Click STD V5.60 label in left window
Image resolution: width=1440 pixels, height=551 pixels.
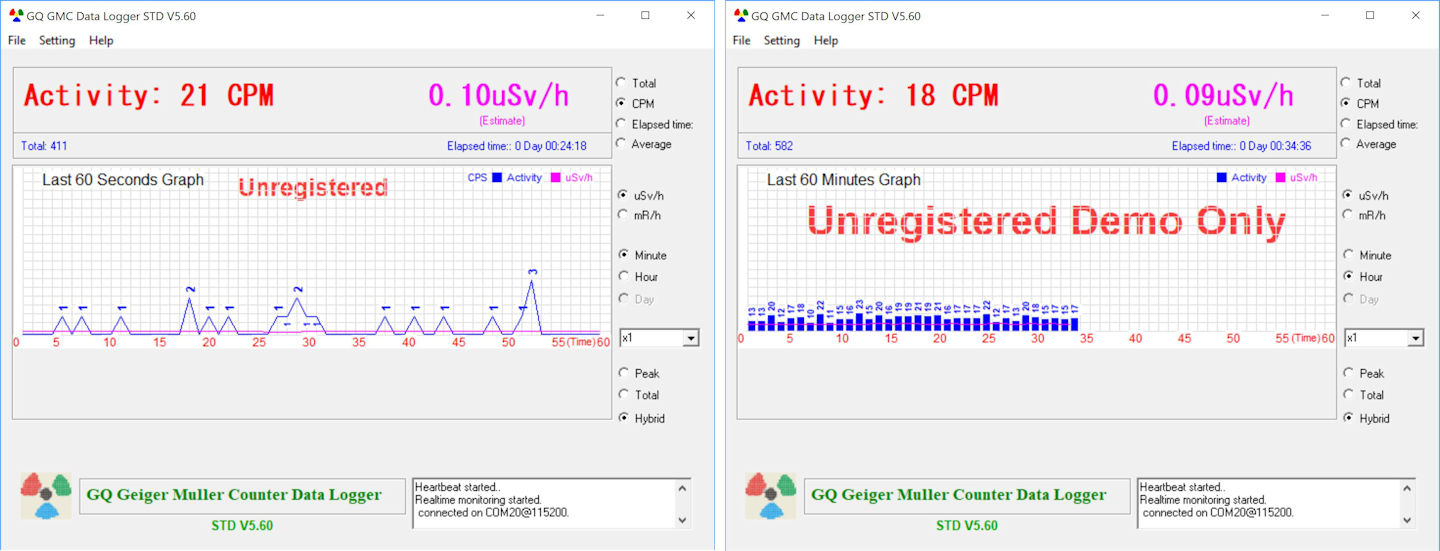[x=242, y=526]
